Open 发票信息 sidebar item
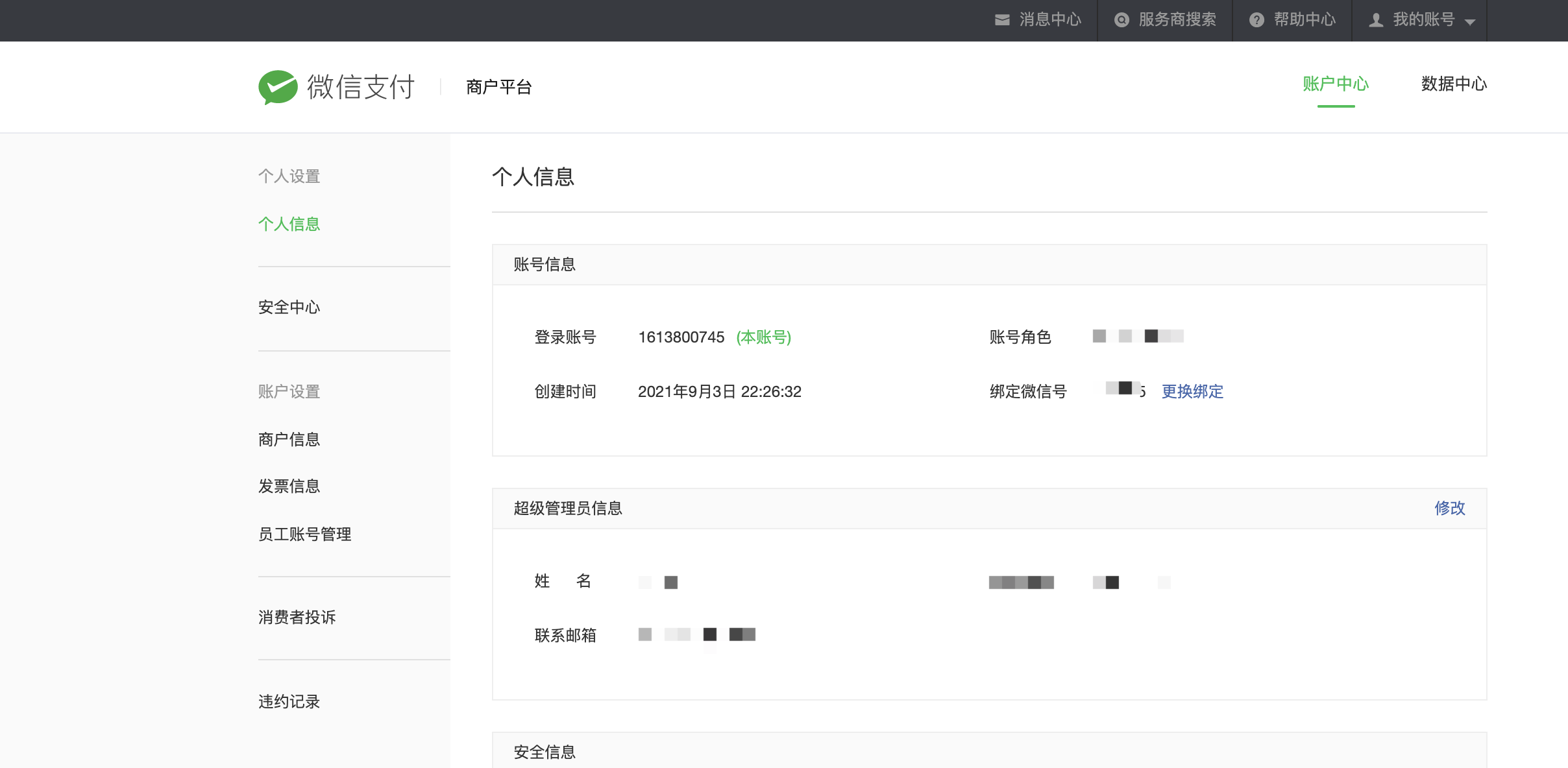 click(x=289, y=486)
